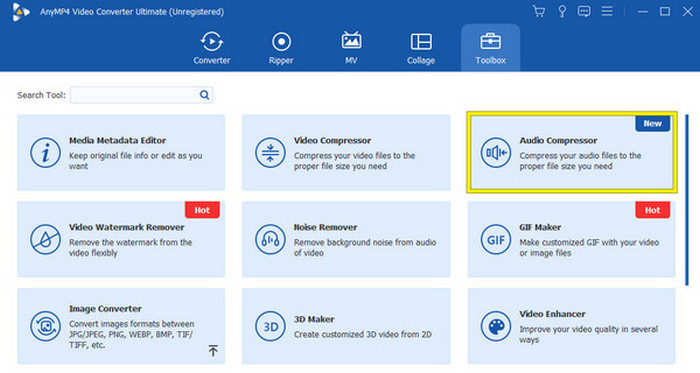Image resolution: width=700 pixels, height=373 pixels.
Task: Click "Keep original file info" description
Action: point(135,161)
